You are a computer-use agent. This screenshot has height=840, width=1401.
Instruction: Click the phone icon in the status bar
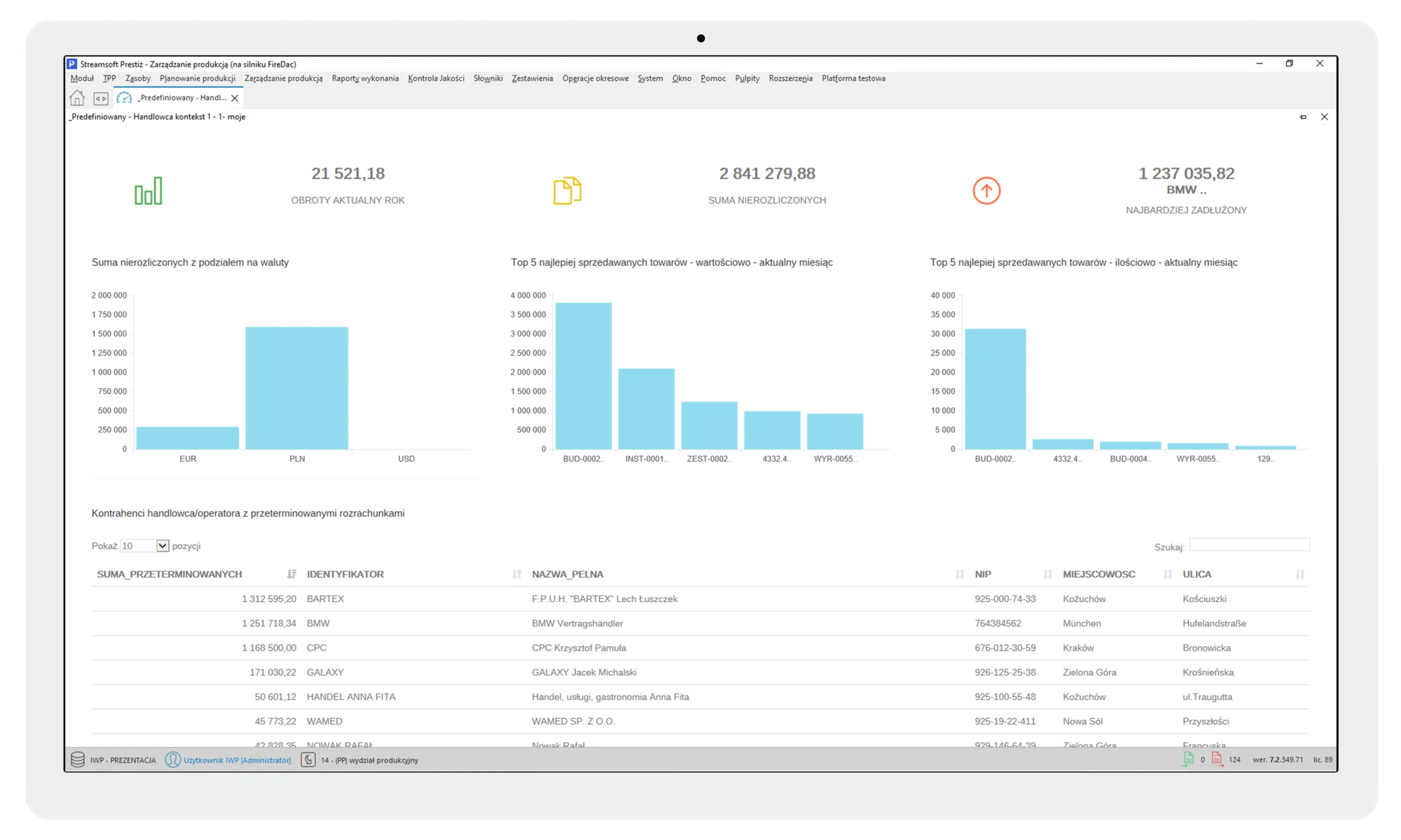pos(308,760)
